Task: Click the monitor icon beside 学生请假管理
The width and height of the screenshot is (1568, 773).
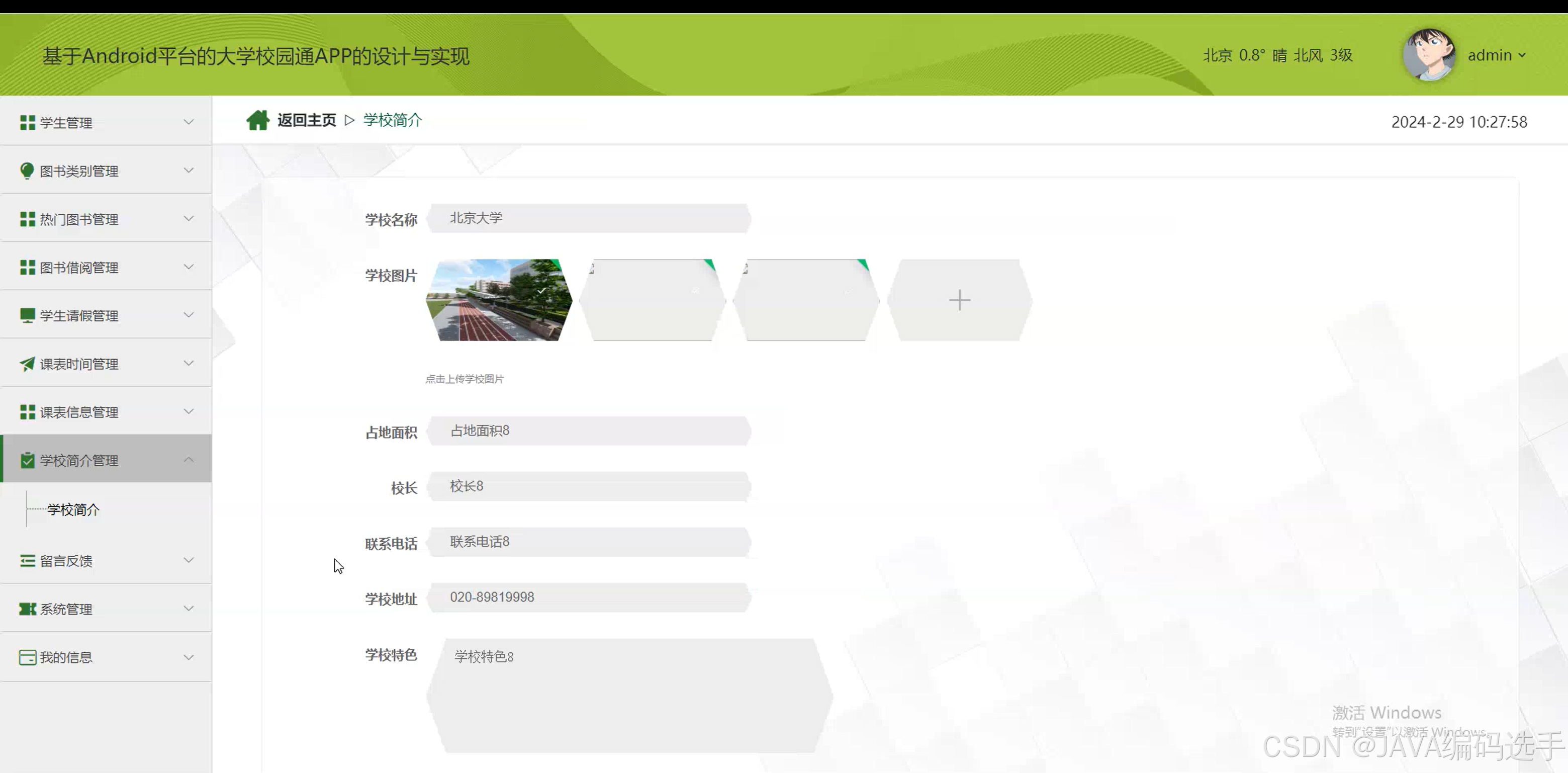Action: pyautogui.click(x=27, y=315)
